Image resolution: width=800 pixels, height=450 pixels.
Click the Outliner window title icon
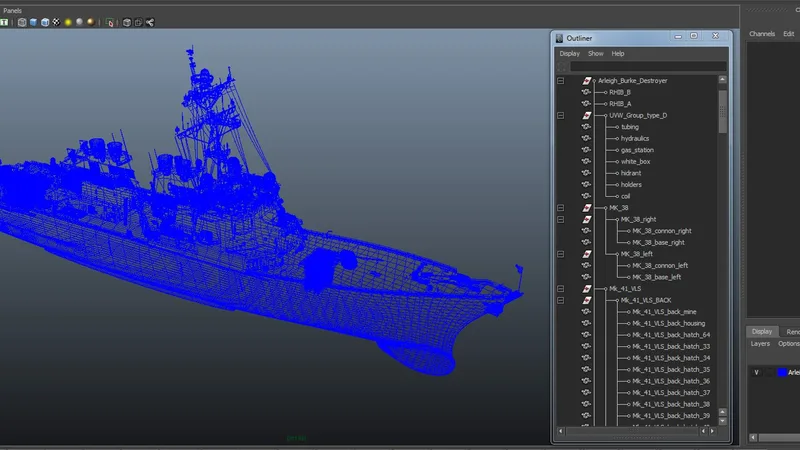click(x=559, y=38)
